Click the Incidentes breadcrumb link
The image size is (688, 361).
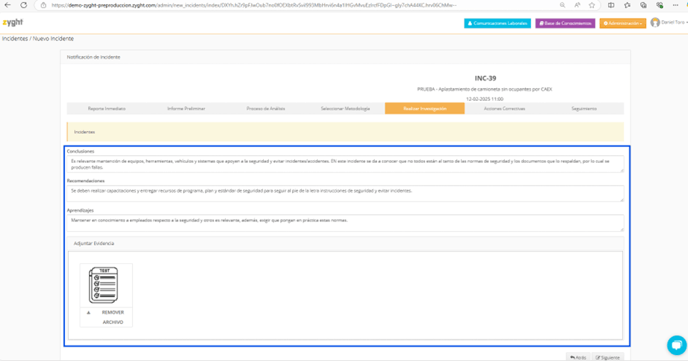coord(15,39)
